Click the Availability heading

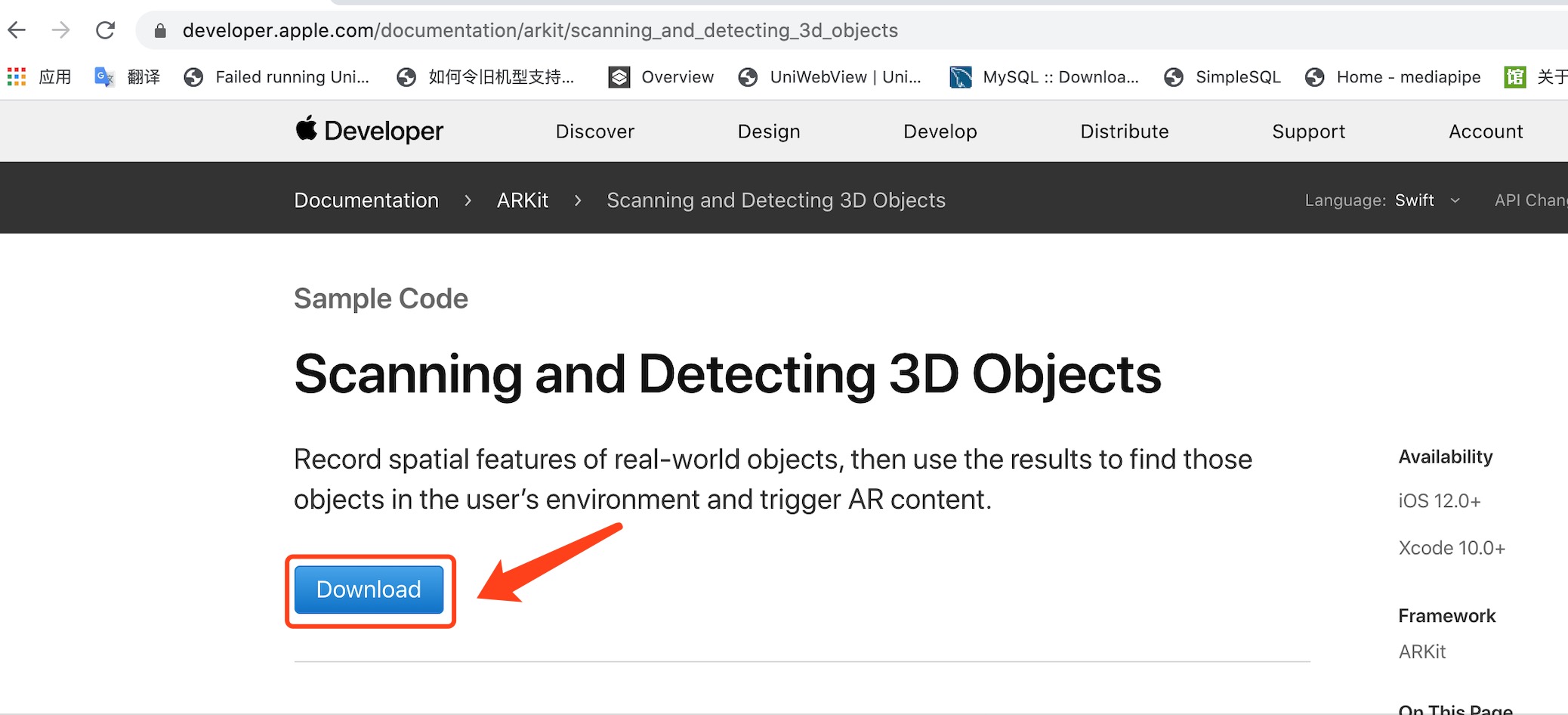[x=1446, y=457]
